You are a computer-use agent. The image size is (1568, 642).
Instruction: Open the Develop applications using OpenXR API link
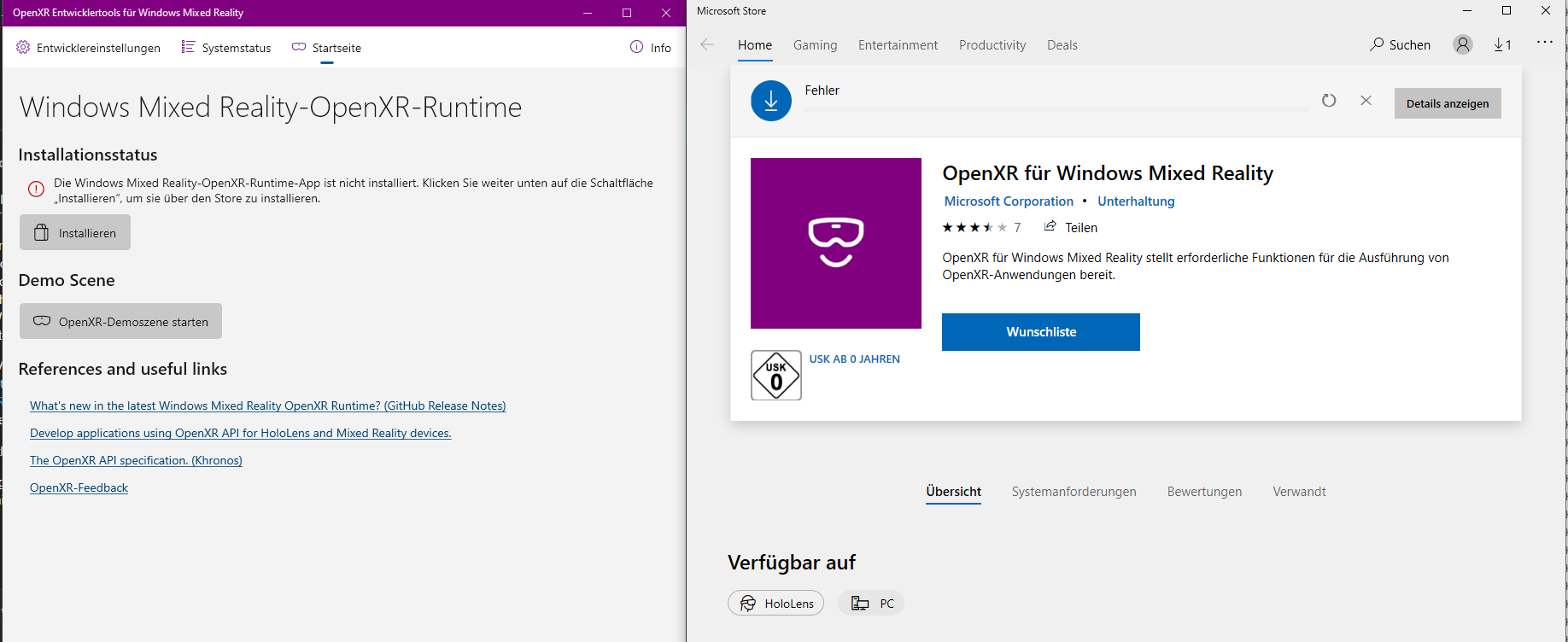(x=241, y=433)
